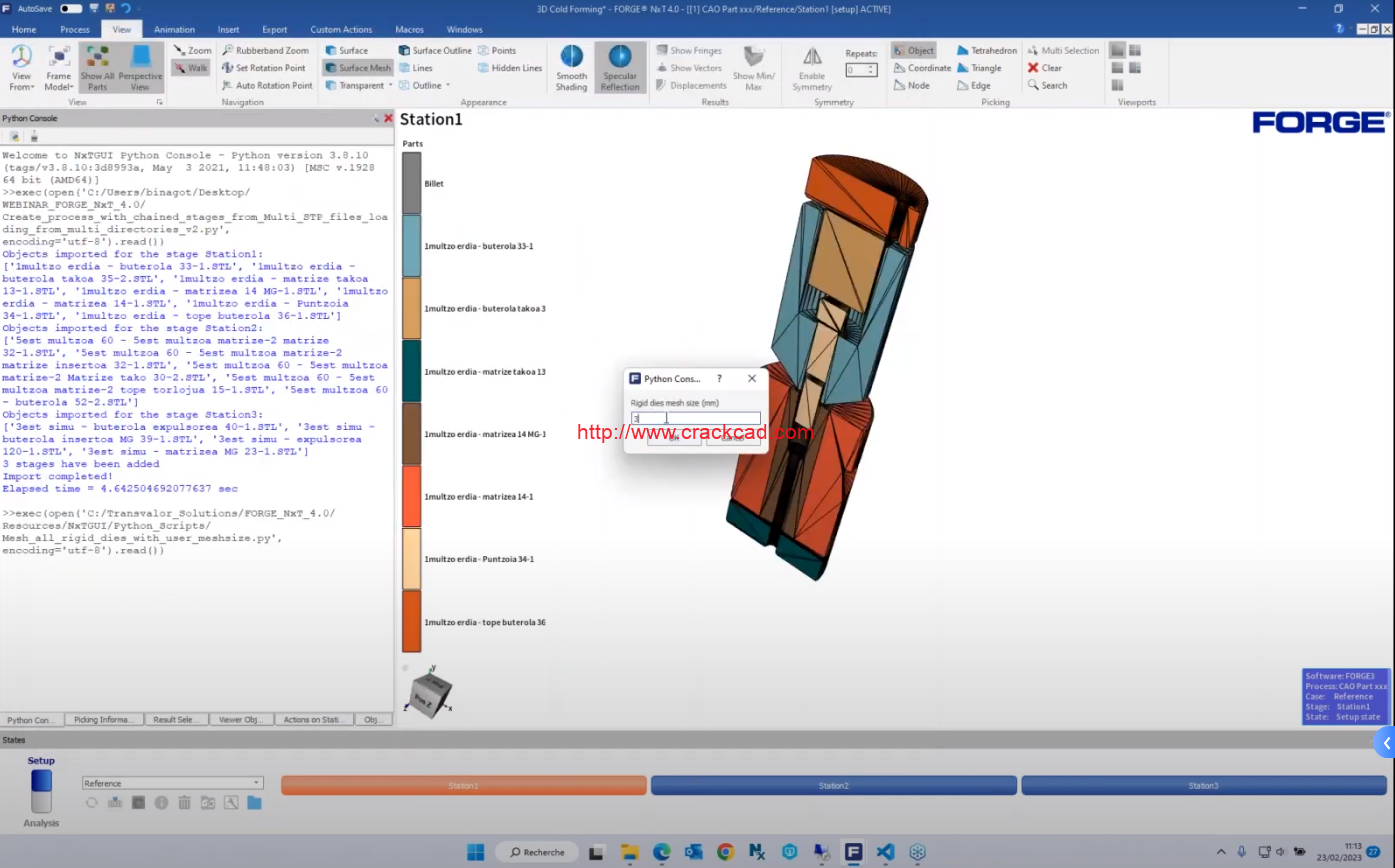Switch to Viewer Objects panel tab
Viewport: 1395px width, 868px height.
[x=242, y=719]
